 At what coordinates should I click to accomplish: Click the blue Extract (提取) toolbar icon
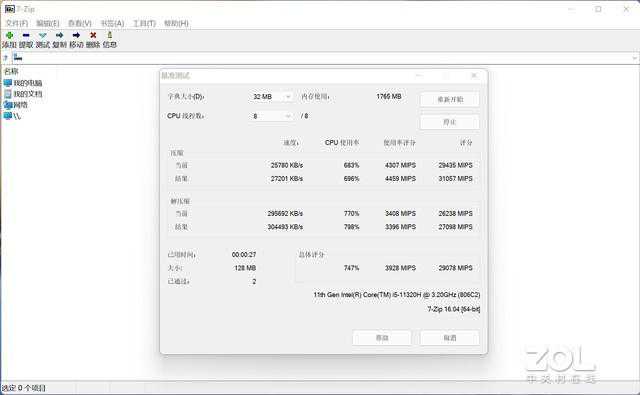point(26,36)
